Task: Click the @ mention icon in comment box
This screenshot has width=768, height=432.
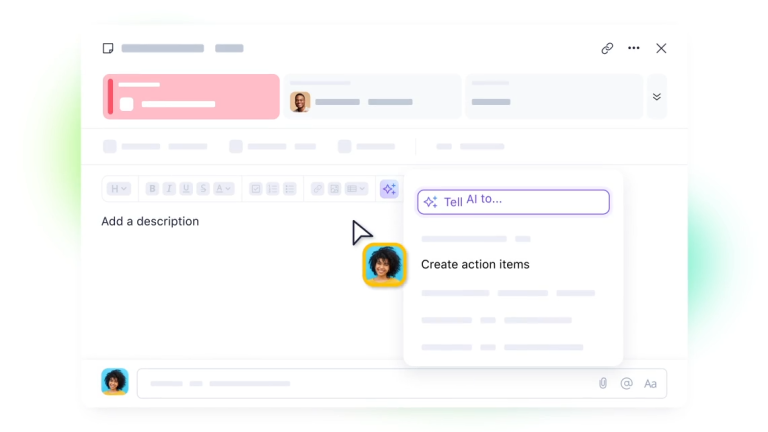Action: click(x=627, y=383)
